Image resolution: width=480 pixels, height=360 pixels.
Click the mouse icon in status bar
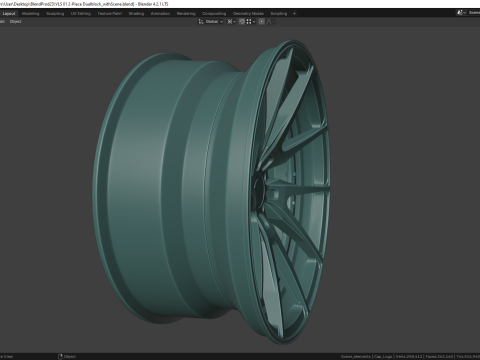(x=60, y=356)
